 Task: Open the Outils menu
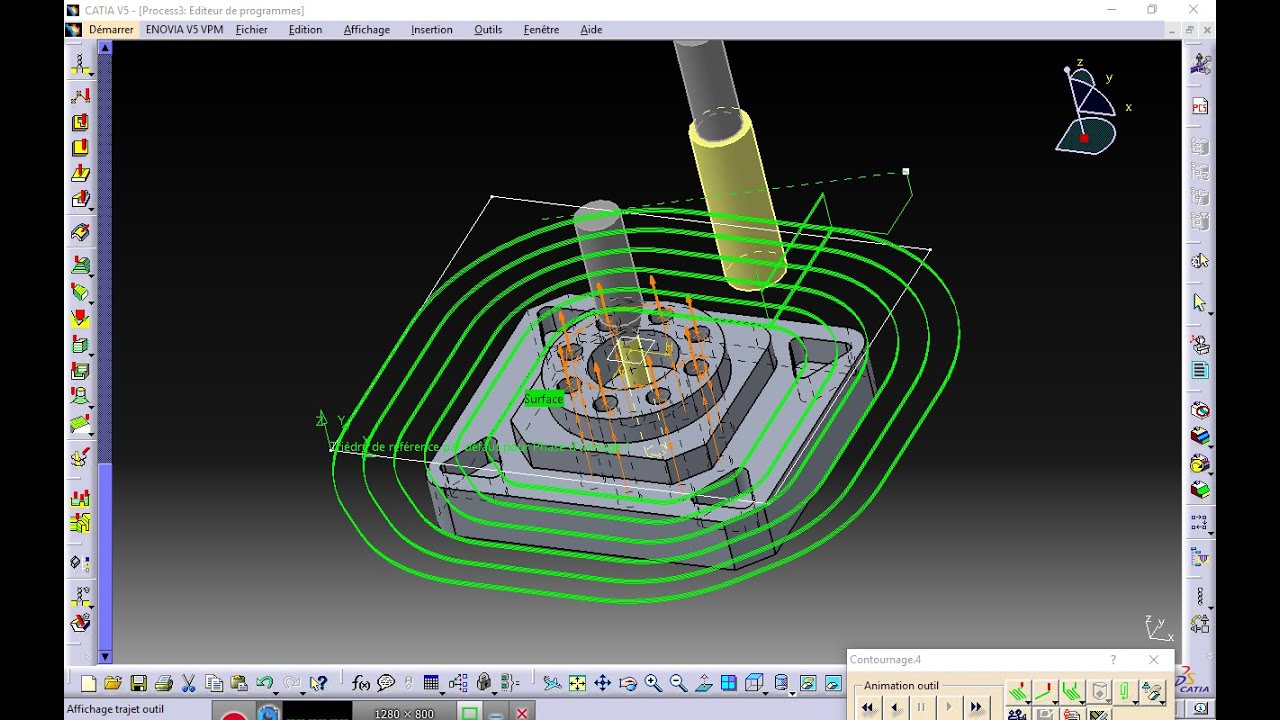pyautogui.click(x=488, y=30)
